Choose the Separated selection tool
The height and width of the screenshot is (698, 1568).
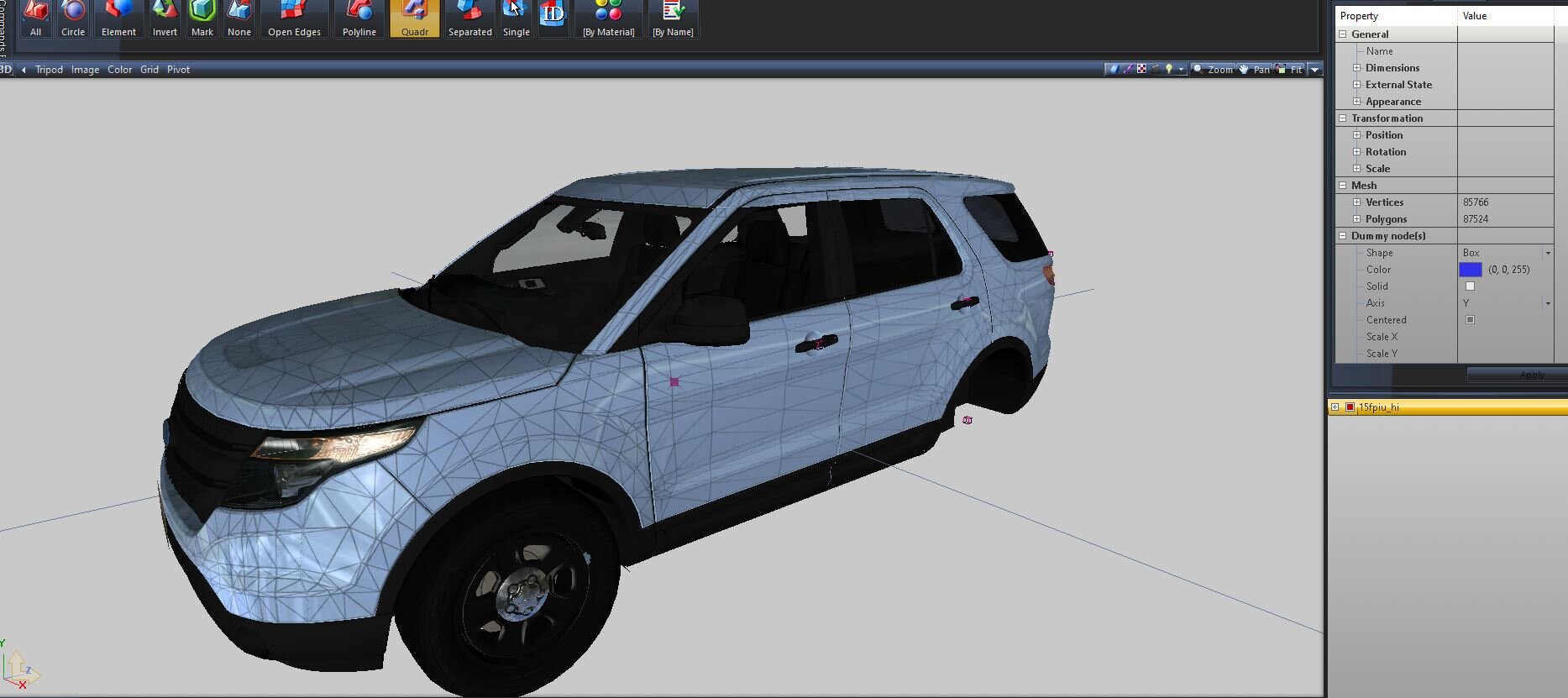pyautogui.click(x=469, y=18)
